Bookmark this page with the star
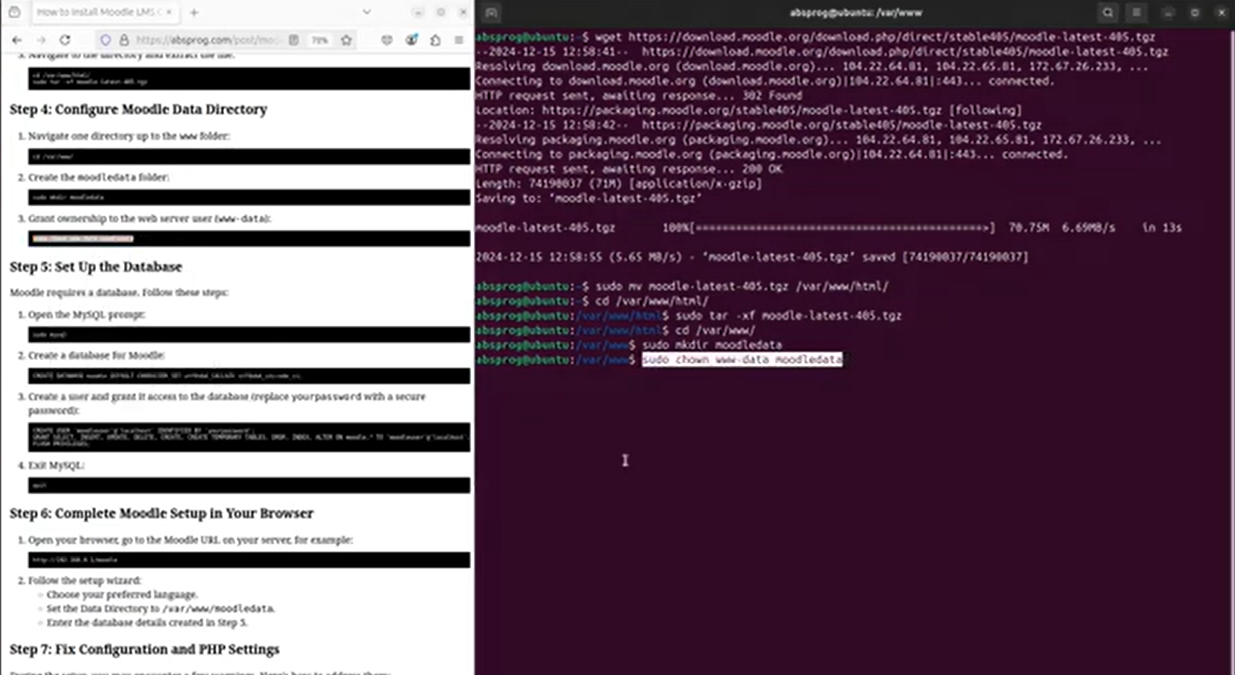Screen dimensions: 1235x675 [346, 40]
